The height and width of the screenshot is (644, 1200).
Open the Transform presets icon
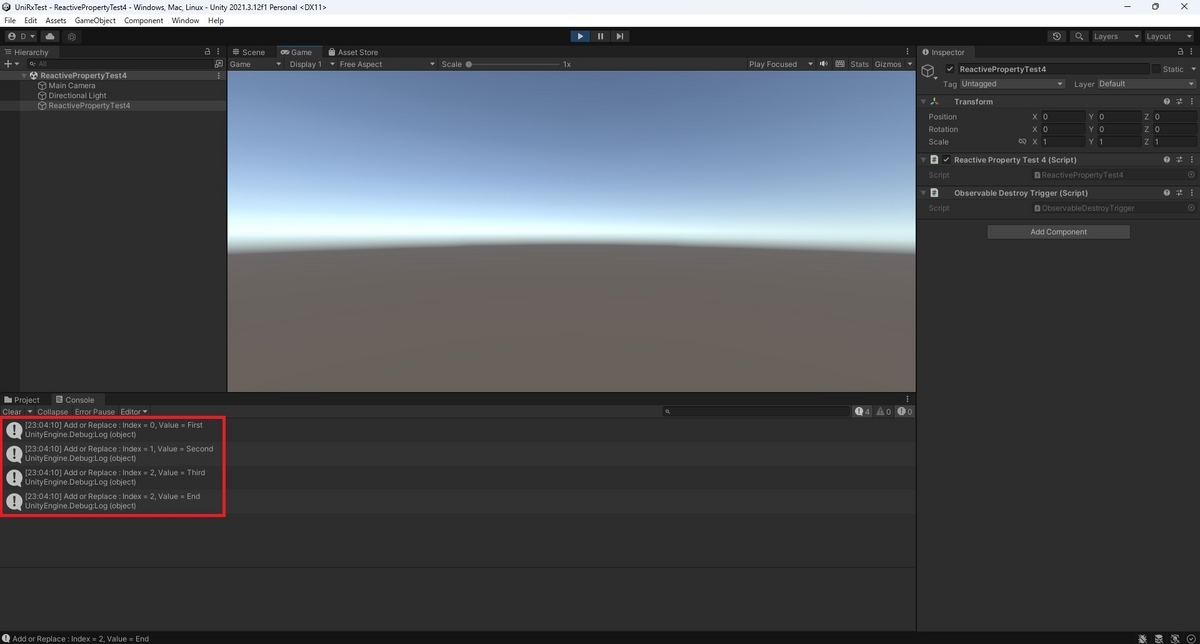[x=1179, y=101]
